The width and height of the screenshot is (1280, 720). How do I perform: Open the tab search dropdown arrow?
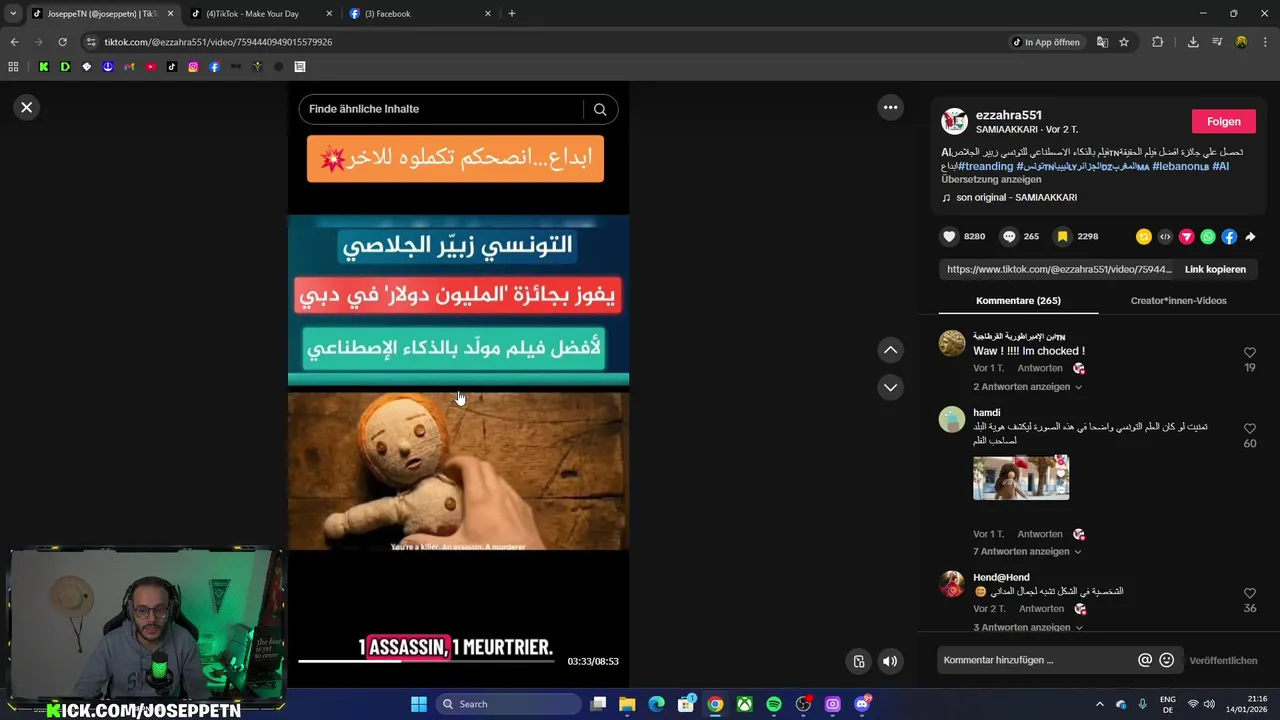click(12, 14)
